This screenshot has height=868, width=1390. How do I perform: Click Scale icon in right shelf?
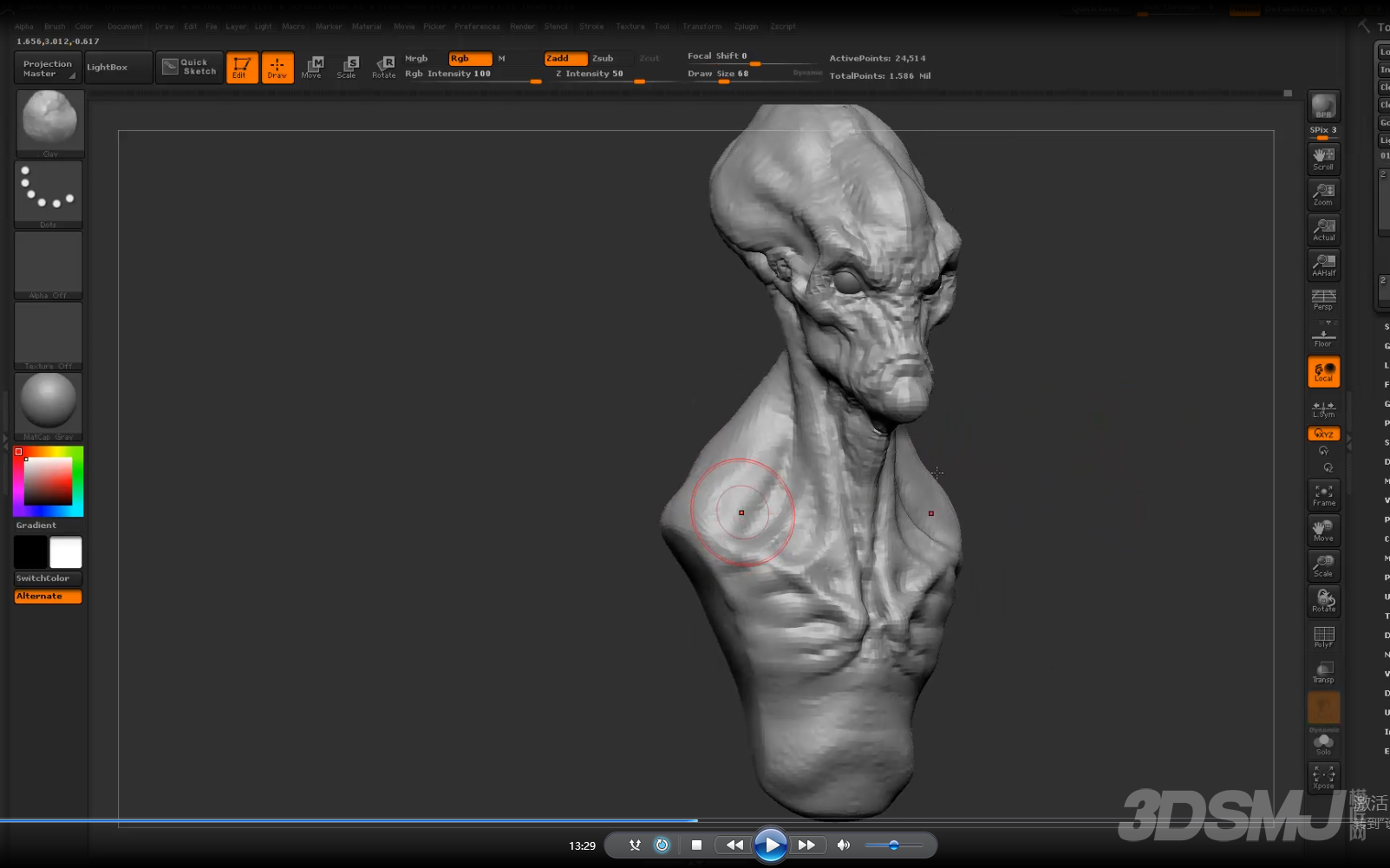click(x=1323, y=566)
